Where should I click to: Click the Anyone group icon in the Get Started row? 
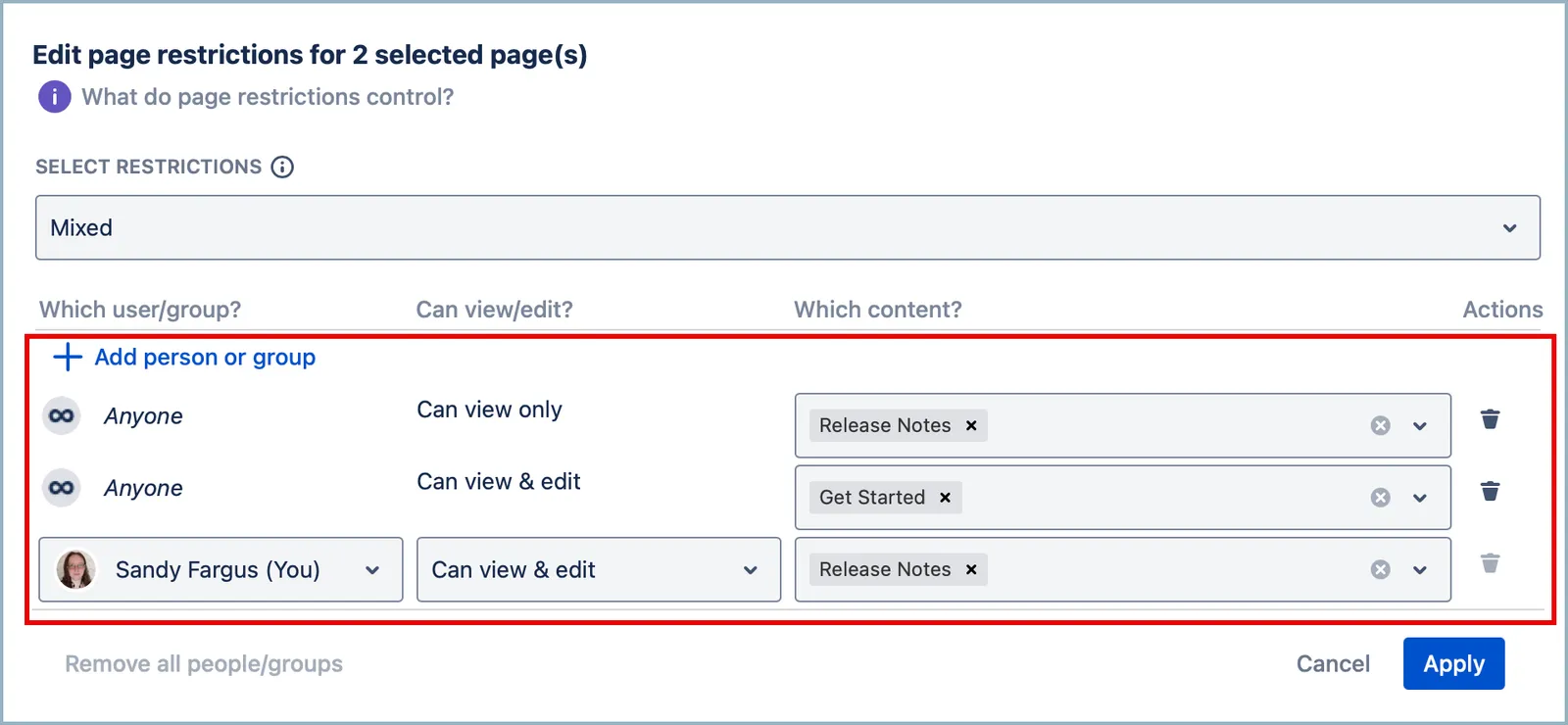(x=62, y=488)
